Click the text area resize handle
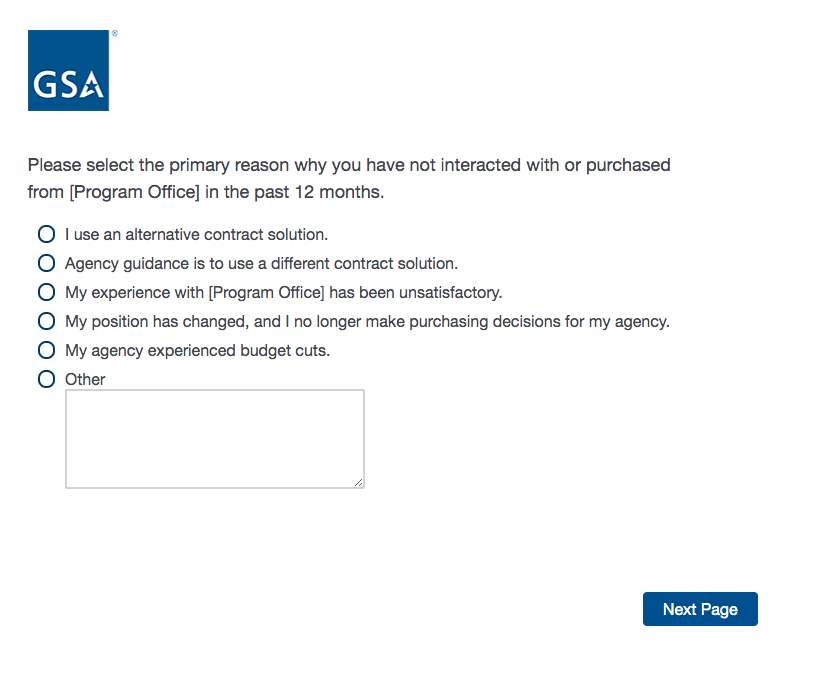 (x=358, y=482)
